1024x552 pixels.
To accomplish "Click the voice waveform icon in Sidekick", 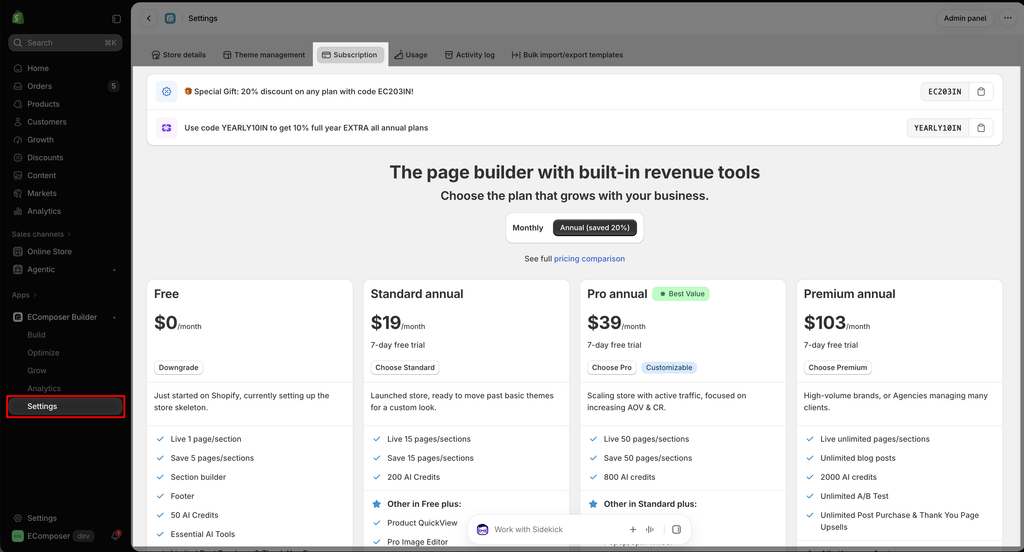I will point(650,530).
